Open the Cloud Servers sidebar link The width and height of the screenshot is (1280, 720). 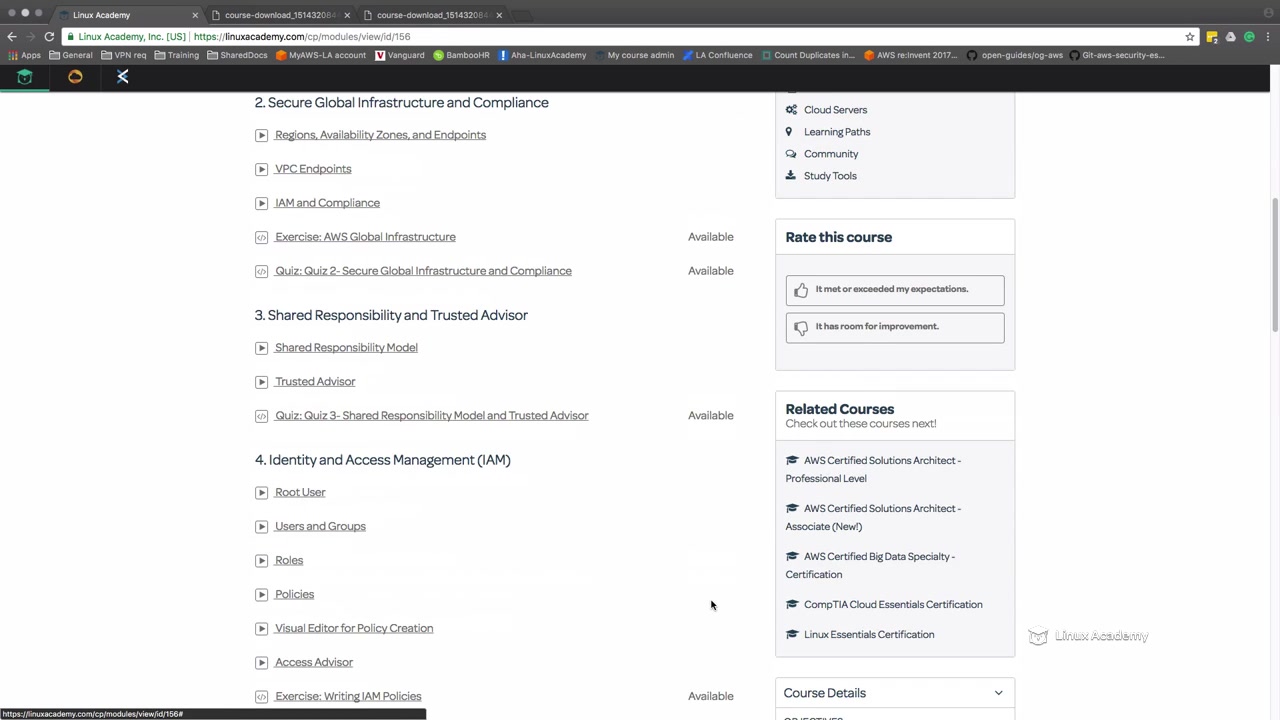tap(835, 110)
